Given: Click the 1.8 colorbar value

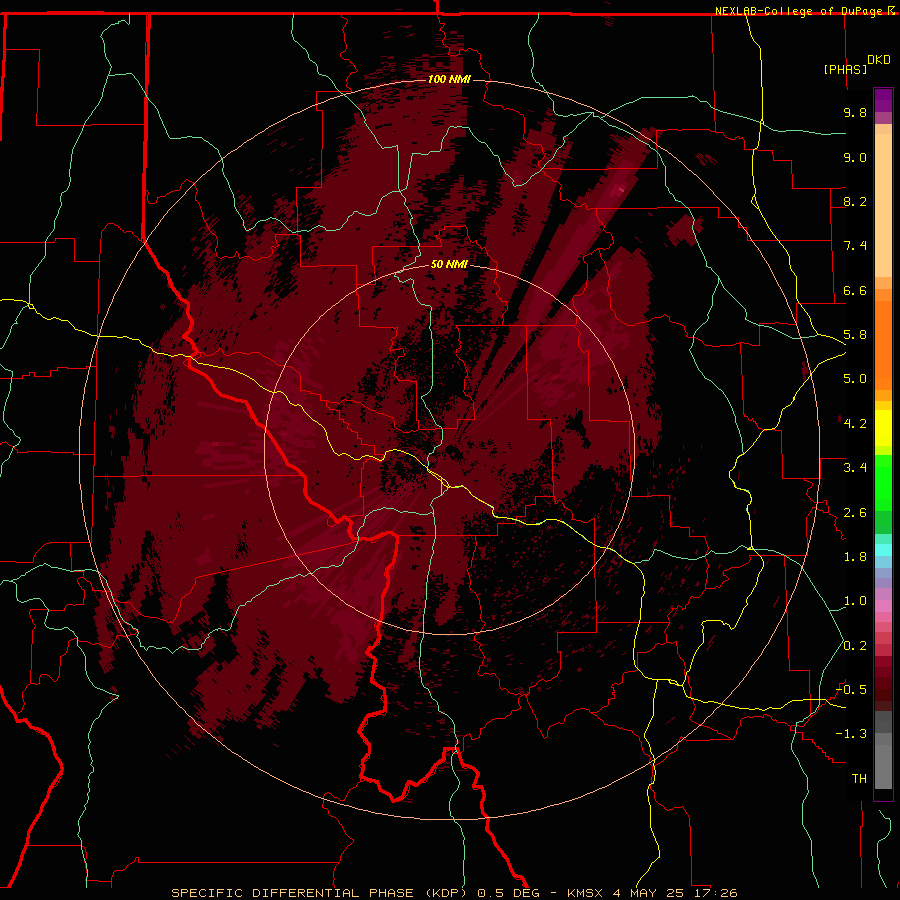Looking at the screenshot, I should pyautogui.click(x=855, y=557).
